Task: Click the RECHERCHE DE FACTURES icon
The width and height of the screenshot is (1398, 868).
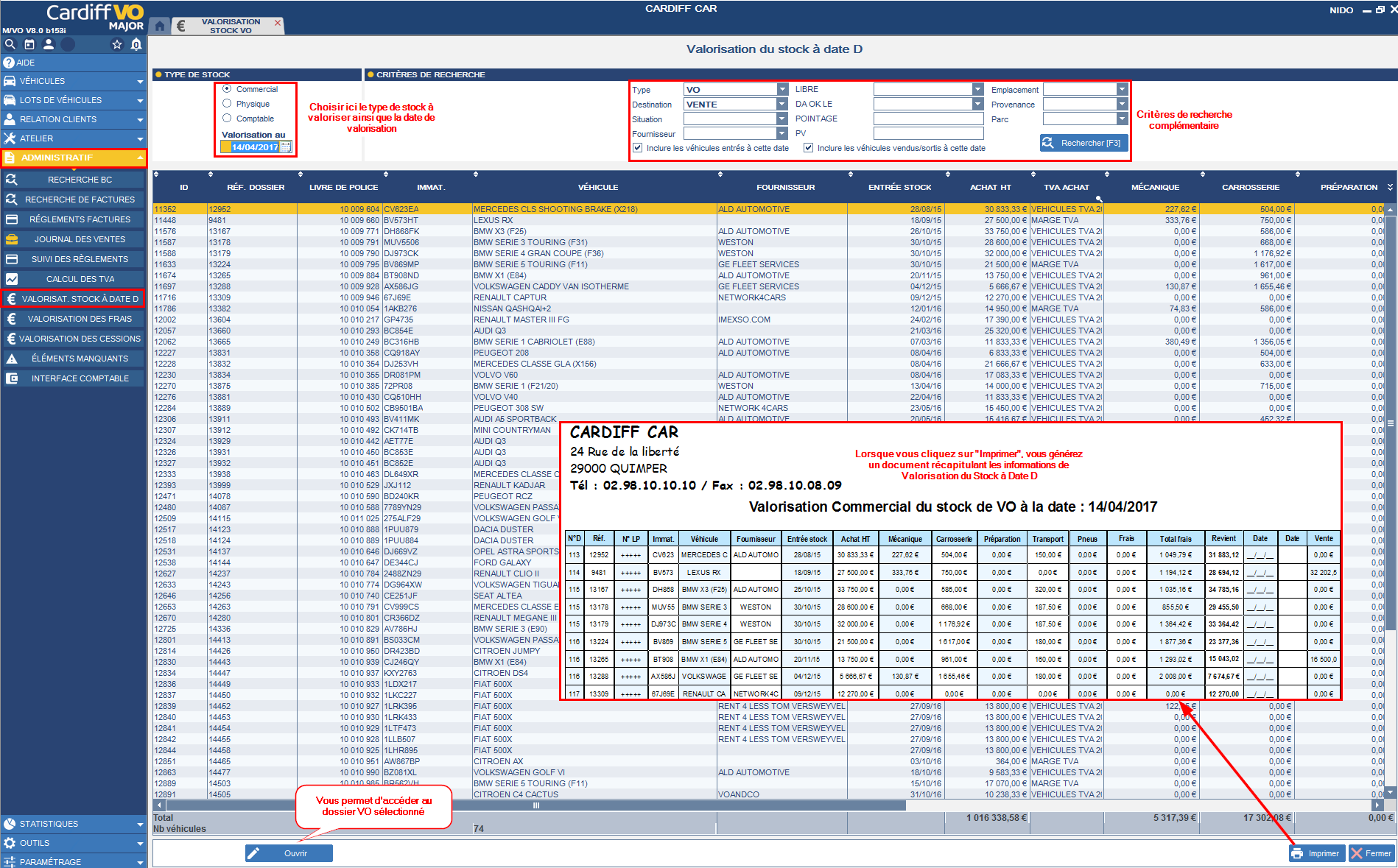Action: pos(12,200)
